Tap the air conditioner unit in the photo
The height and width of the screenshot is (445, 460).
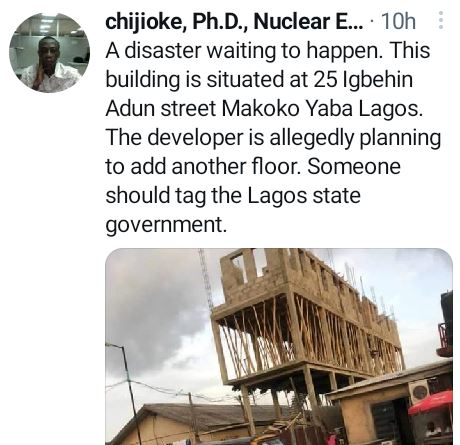pyautogui.click(x=419, y=392)
